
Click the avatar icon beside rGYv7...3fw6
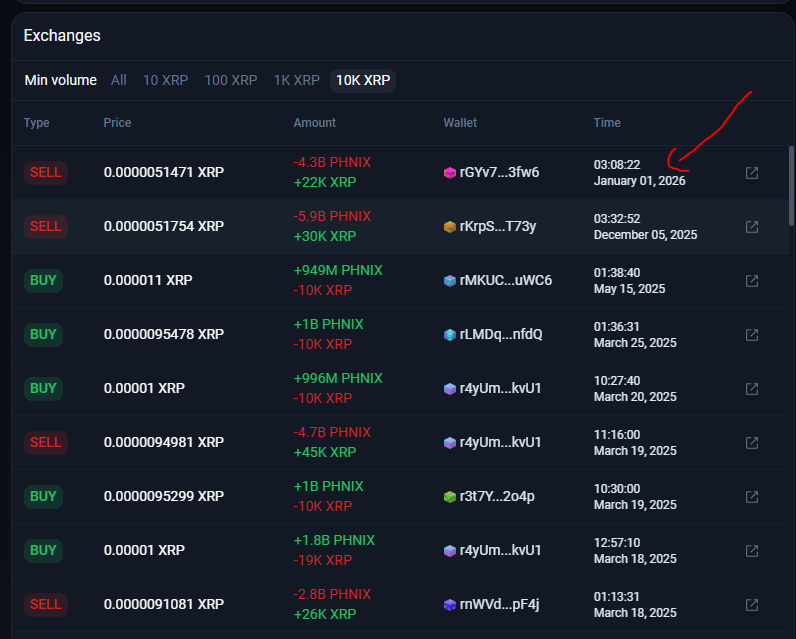click(x=450, y=173)
